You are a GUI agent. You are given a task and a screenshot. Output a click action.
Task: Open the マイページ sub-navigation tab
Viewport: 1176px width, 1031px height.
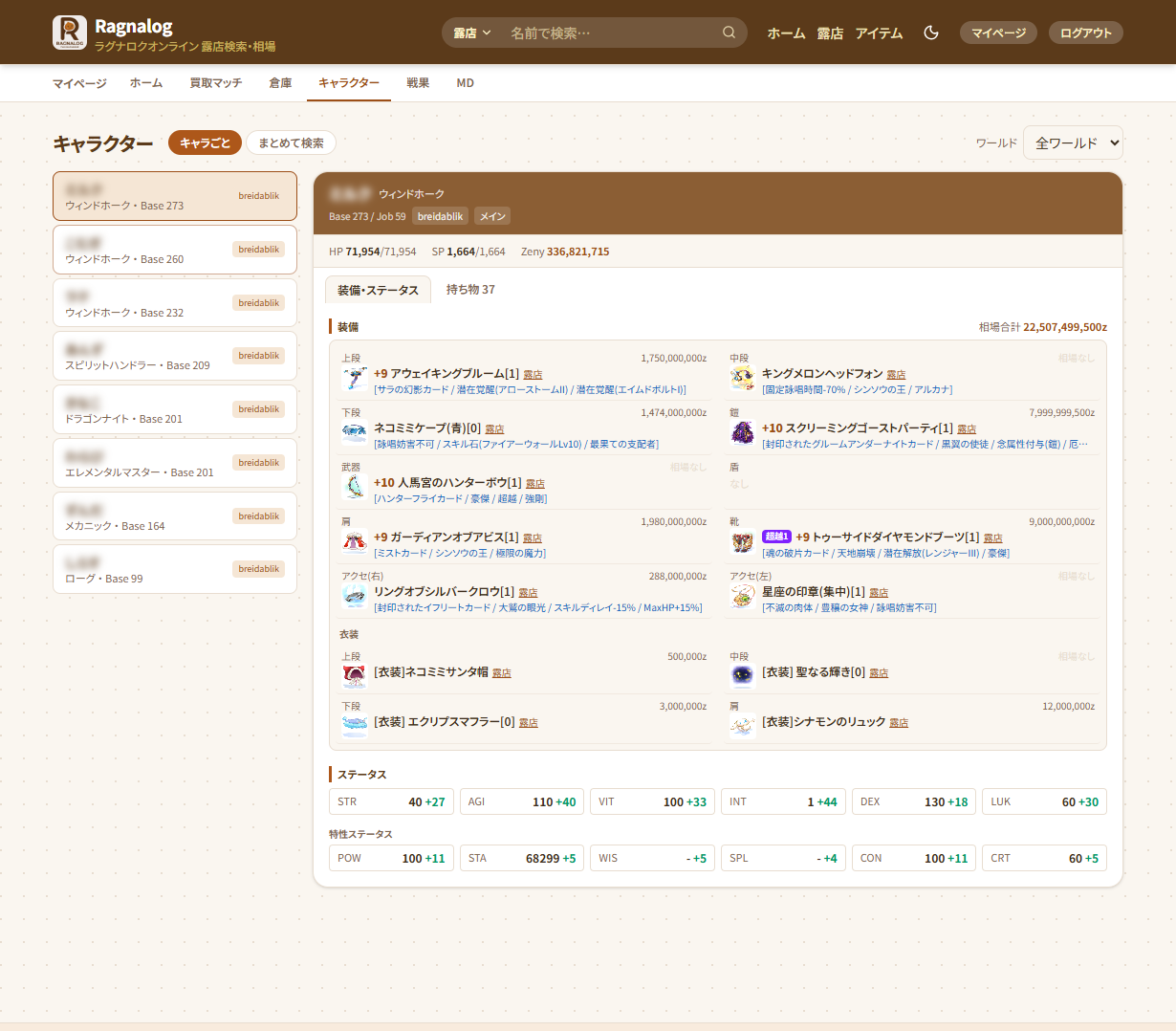point(79,83)
